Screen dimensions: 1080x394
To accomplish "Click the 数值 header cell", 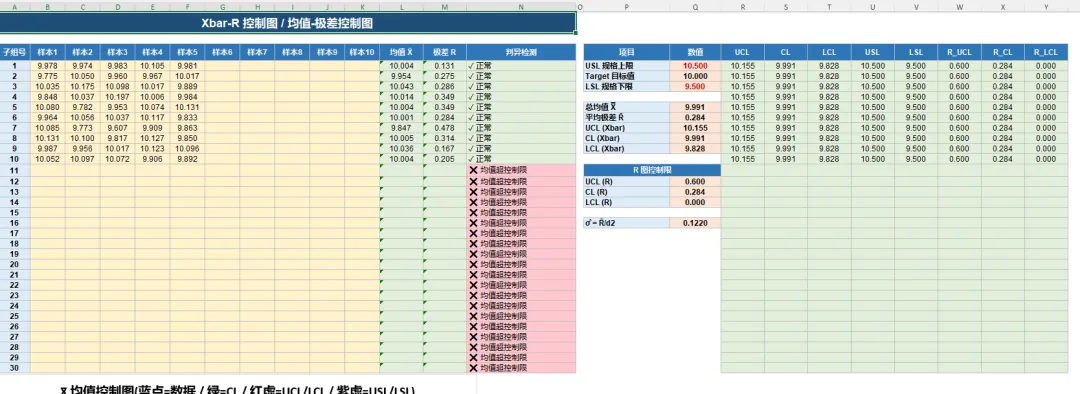I will point(695,52).
